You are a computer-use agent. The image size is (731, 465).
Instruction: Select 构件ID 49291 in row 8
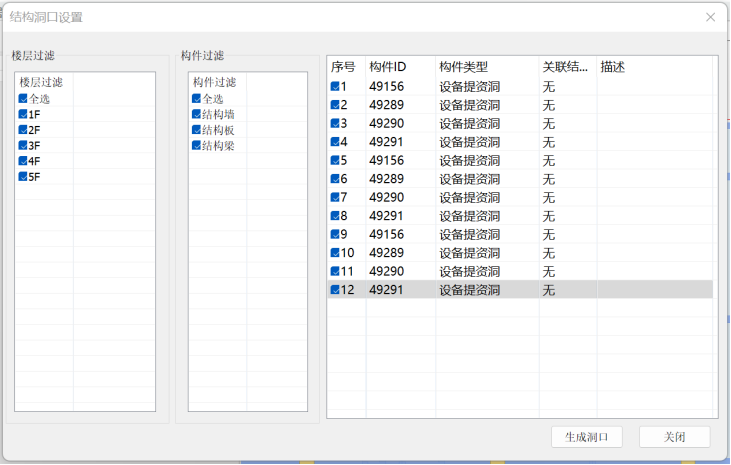[x=386, y=215]
